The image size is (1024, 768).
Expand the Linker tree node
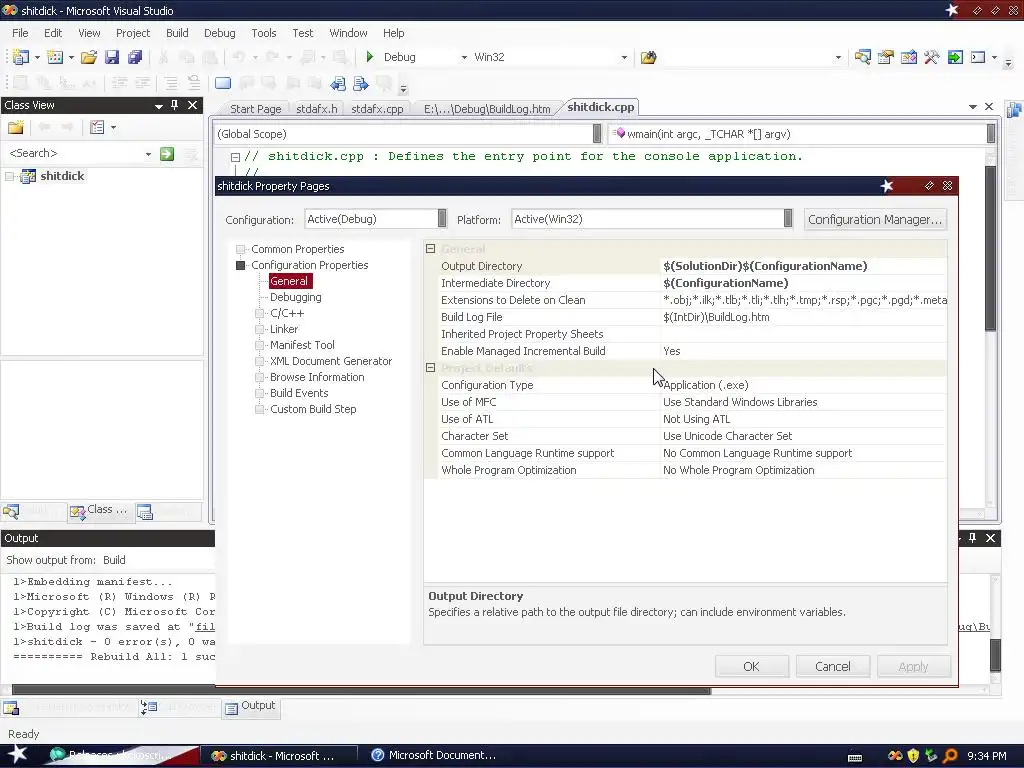pos(259,329)
